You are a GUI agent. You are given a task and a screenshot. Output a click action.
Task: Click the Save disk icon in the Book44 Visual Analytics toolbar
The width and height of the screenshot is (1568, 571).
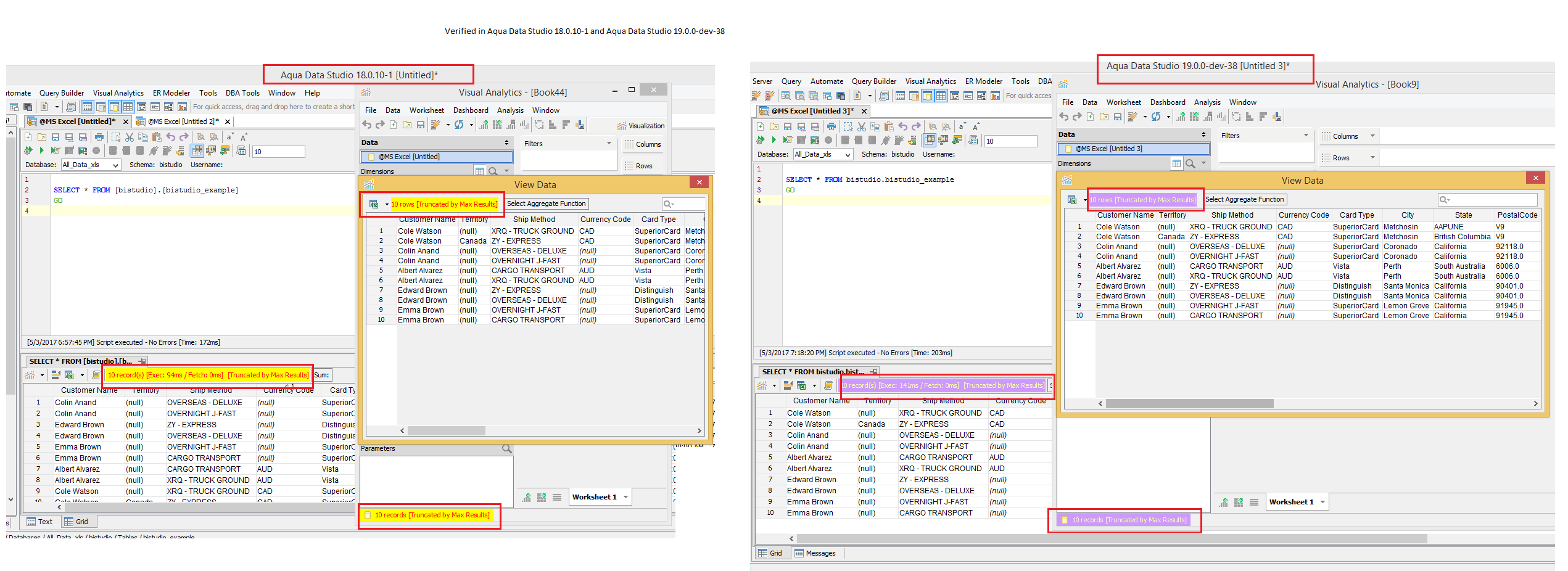[421, 125]
